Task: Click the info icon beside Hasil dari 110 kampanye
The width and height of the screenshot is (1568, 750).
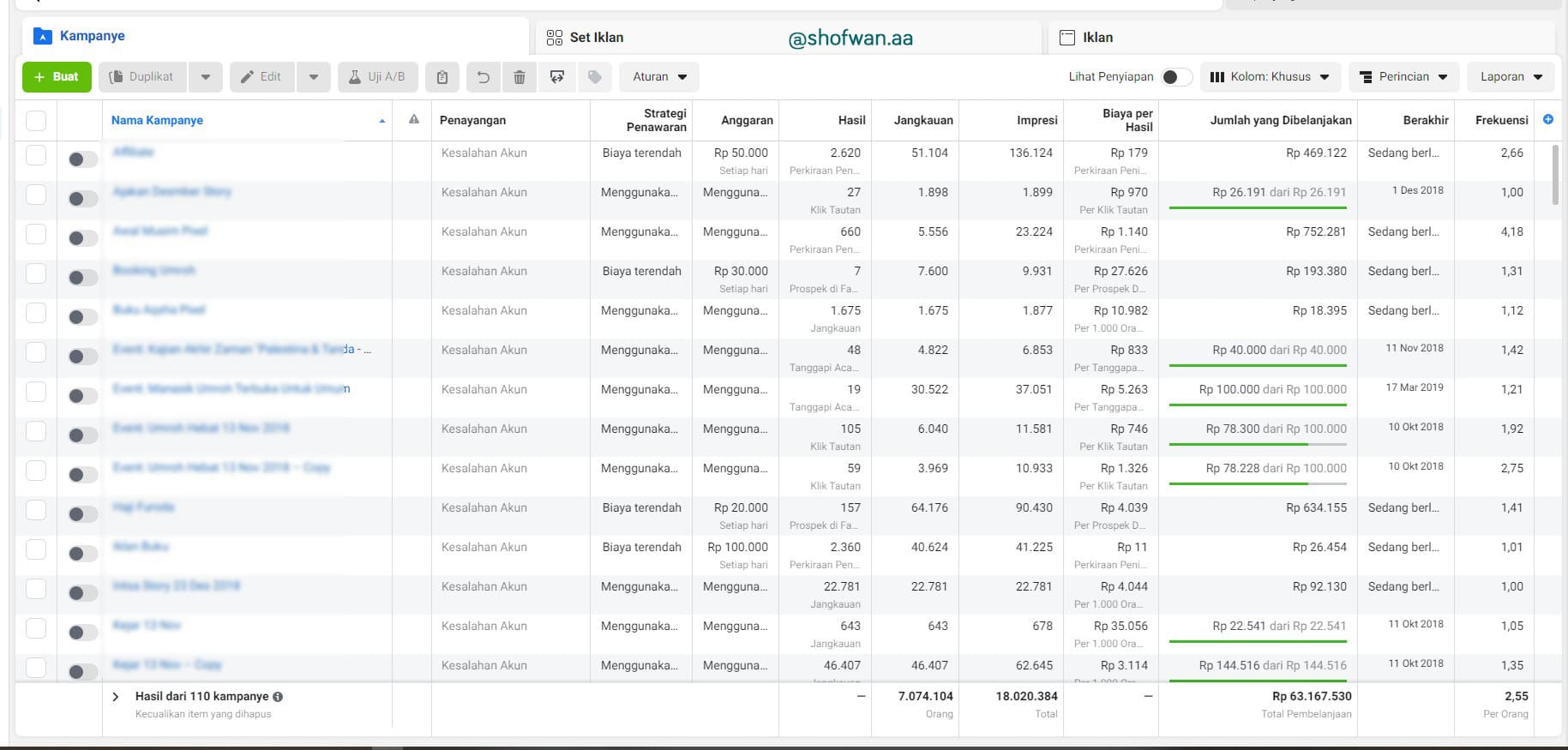Action: (278, 697)
